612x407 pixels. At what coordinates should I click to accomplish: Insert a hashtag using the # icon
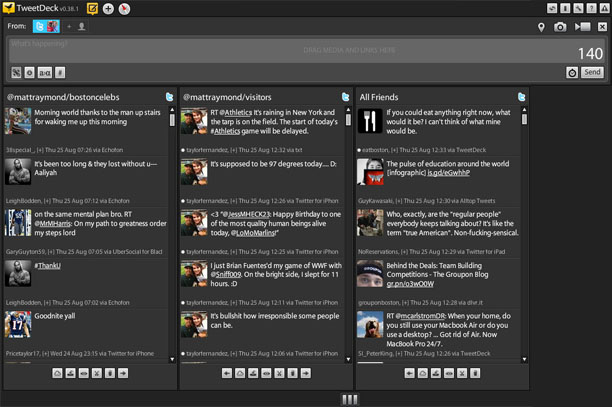pos(60,73)
